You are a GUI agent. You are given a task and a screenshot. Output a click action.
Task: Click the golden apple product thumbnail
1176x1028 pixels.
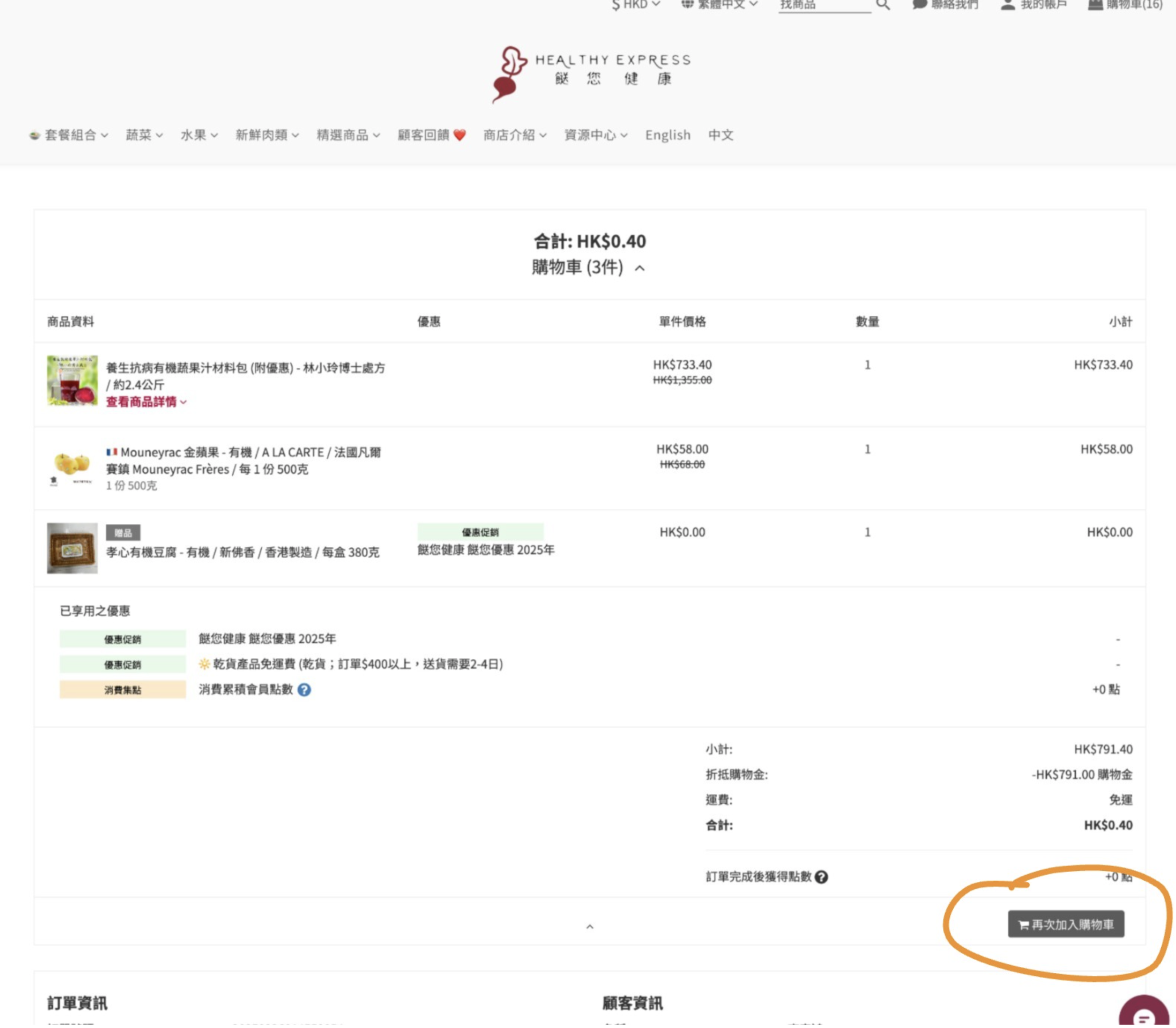click(72, 465)
